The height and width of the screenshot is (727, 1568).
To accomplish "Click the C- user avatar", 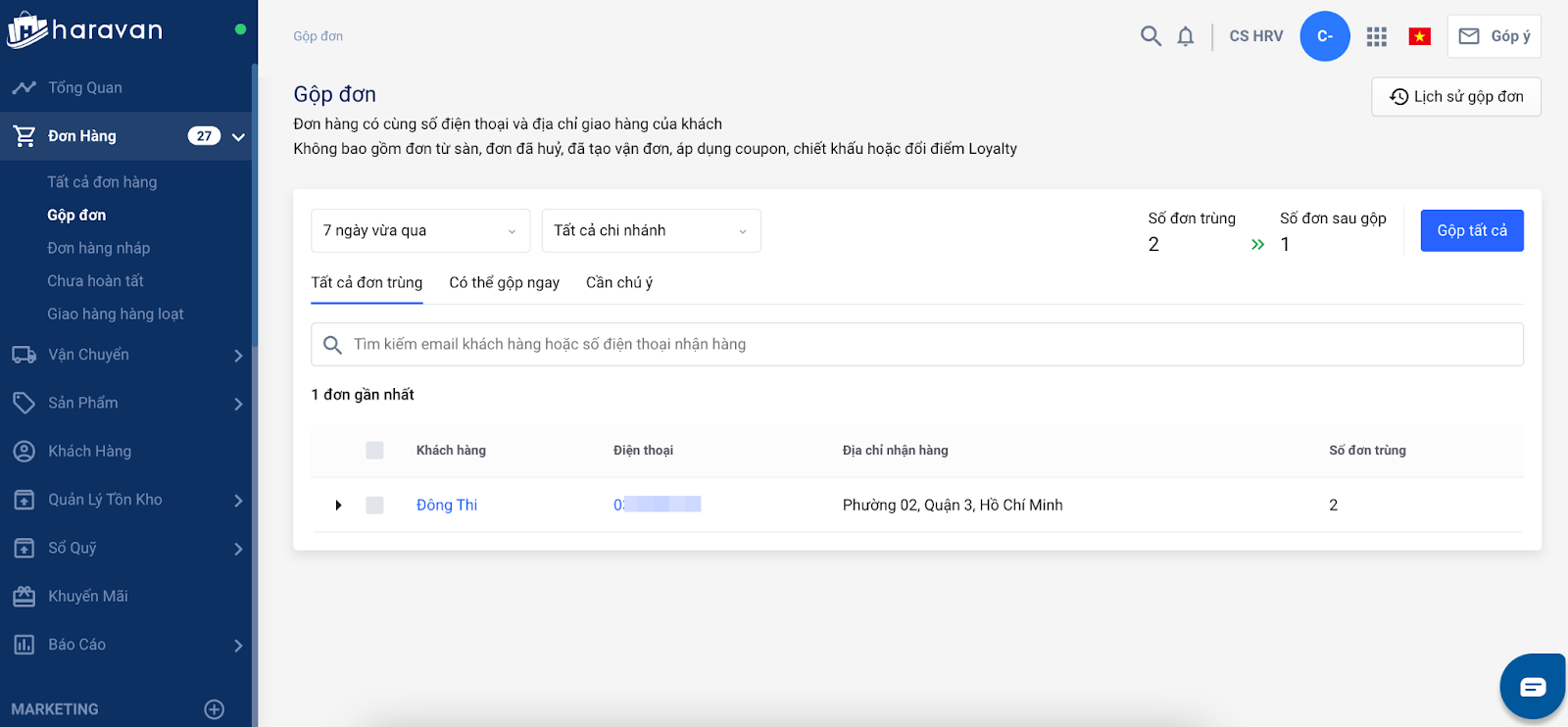I will tap(1325, 36).
